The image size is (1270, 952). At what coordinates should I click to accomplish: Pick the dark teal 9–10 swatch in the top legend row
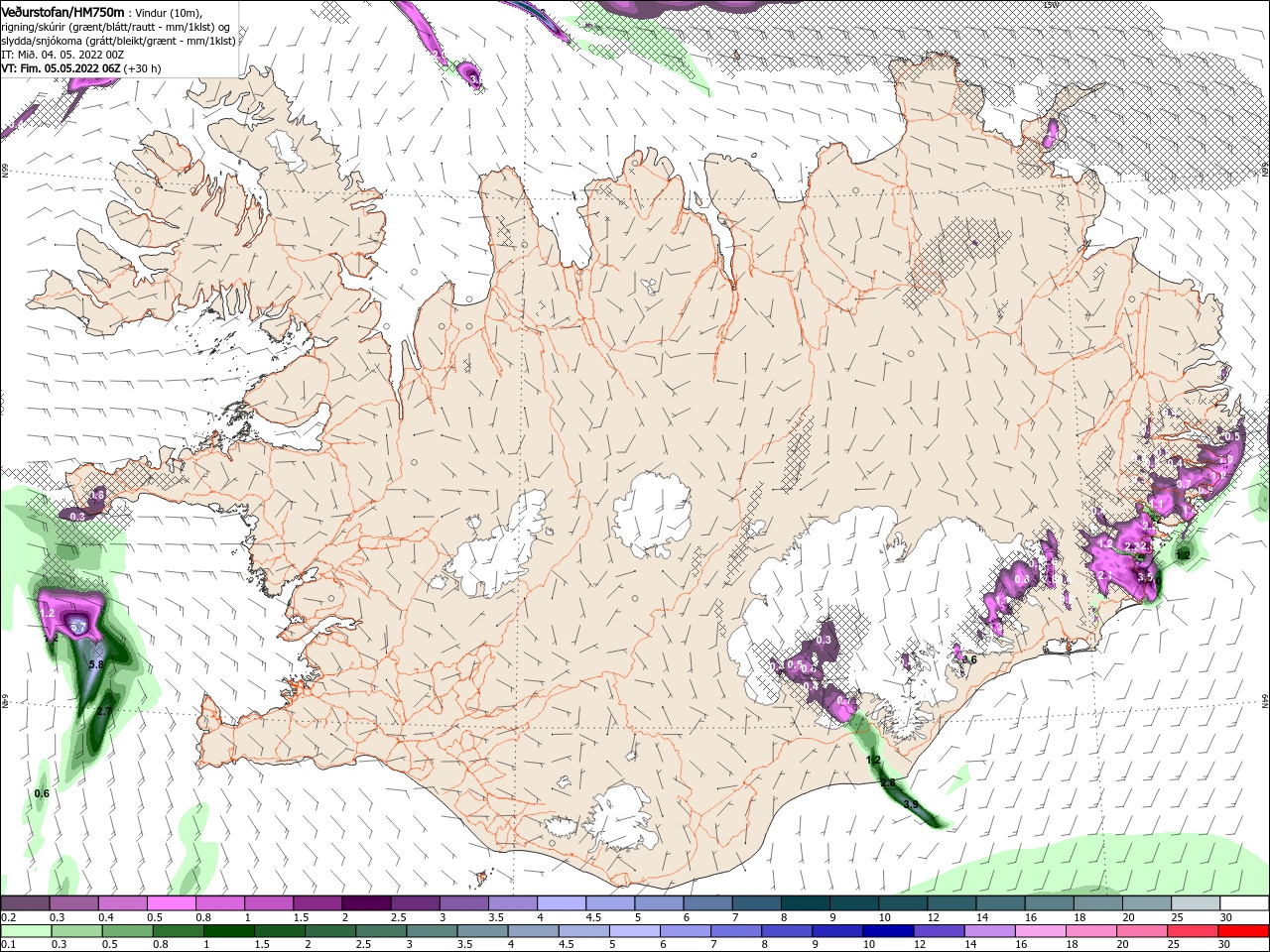853,903
